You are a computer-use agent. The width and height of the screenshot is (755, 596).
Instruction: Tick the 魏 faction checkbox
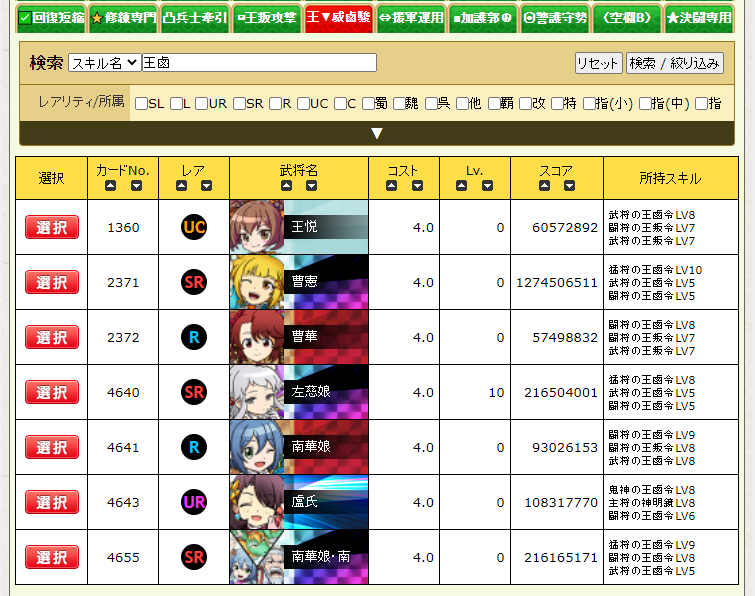(x=399, y=104)
